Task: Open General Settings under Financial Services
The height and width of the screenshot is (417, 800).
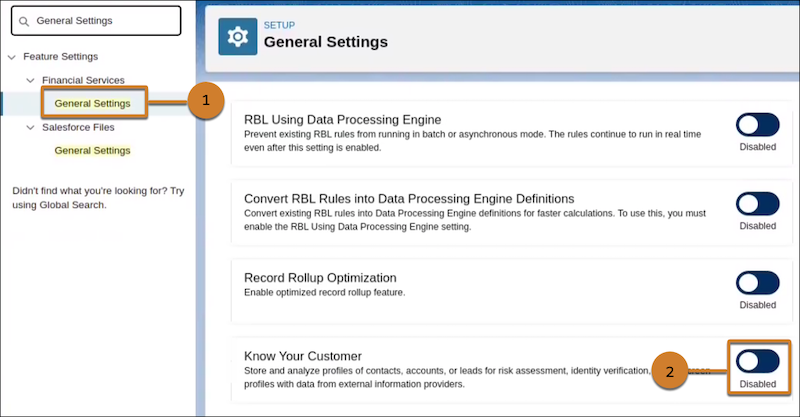Action: click(92, 103)
